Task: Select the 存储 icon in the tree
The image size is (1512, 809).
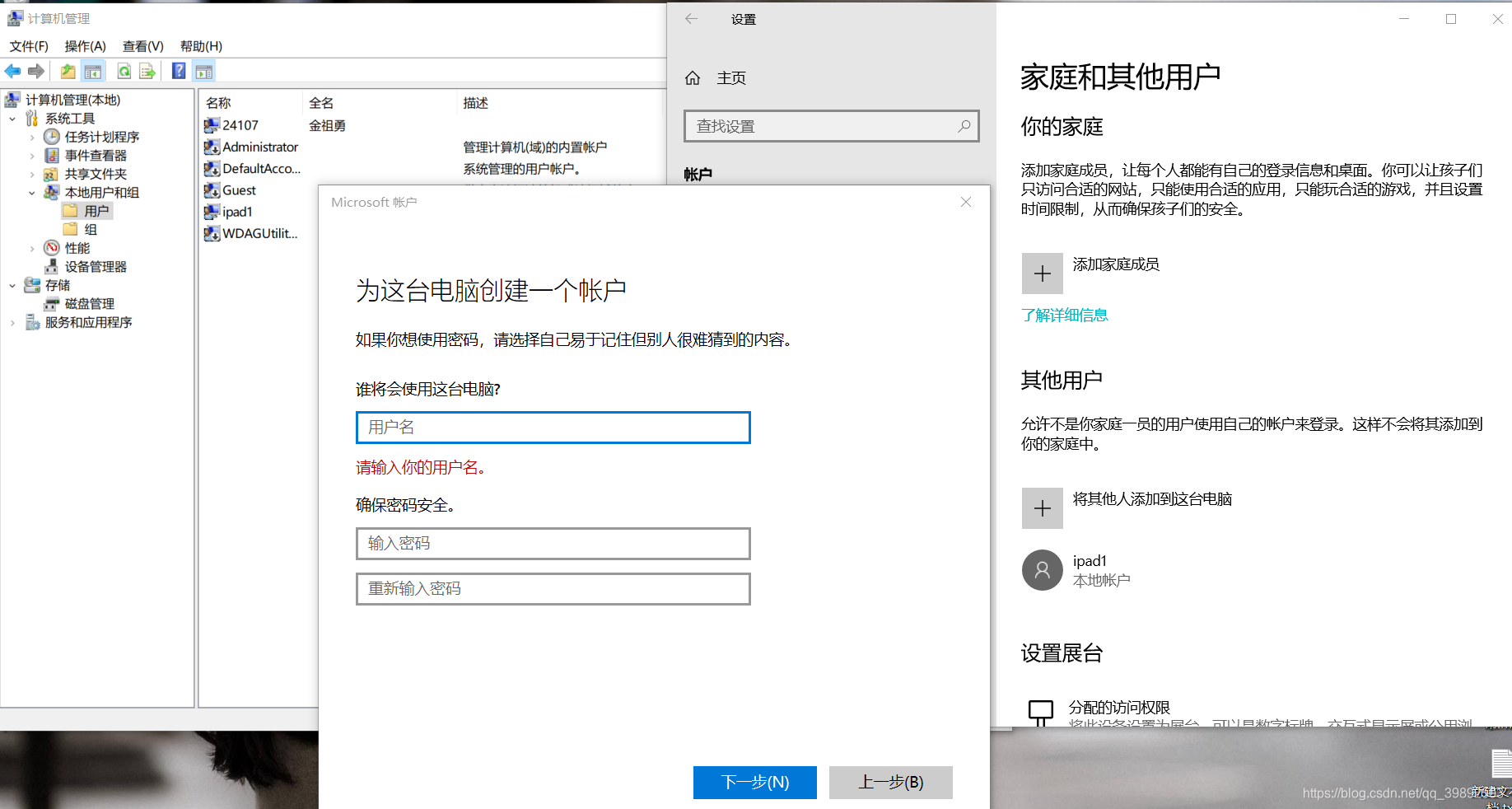Action: [32, 285]
